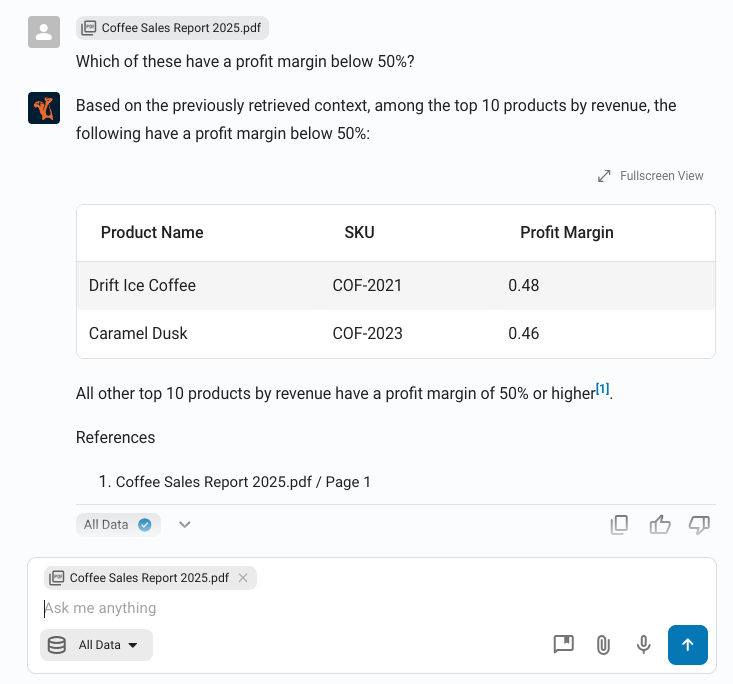
Task: Click the thumbs up icon
Action: pos(660,524)
